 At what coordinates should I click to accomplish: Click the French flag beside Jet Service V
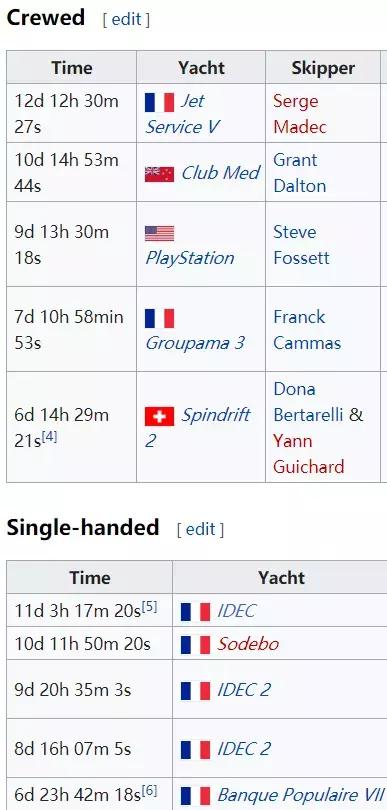click(159, 102)
